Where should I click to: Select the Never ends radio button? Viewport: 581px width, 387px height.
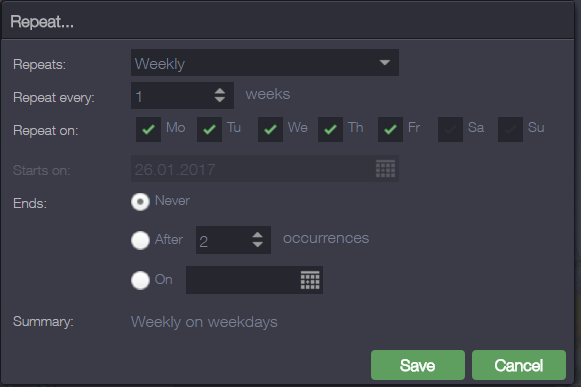tap(140, 202)
